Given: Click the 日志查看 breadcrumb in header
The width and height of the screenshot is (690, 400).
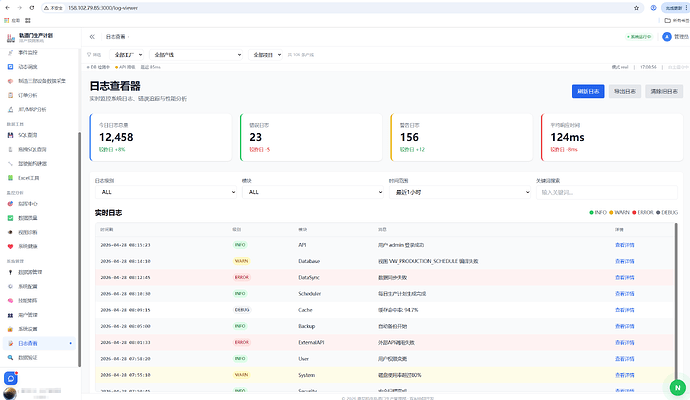Looking at the screenshot, I should pos(115,37).
